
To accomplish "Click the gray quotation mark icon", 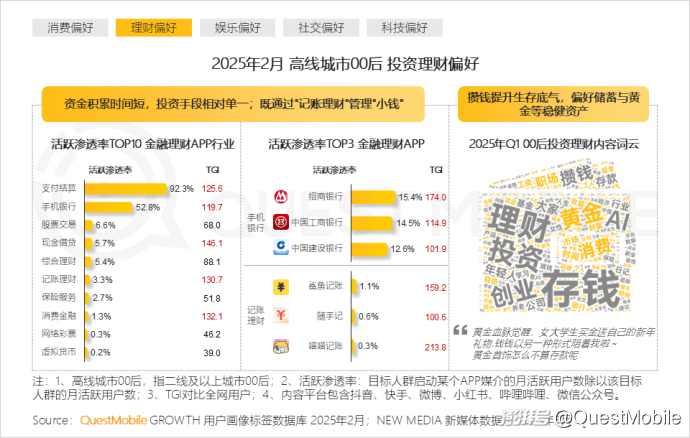I will 460,332.
